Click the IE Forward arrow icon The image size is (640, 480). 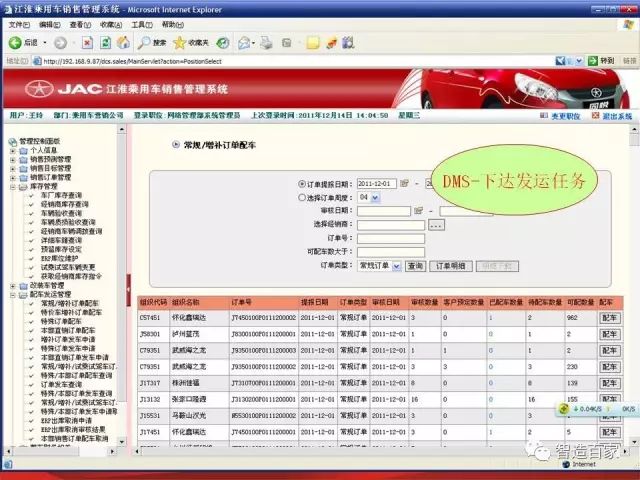point(60,42)
